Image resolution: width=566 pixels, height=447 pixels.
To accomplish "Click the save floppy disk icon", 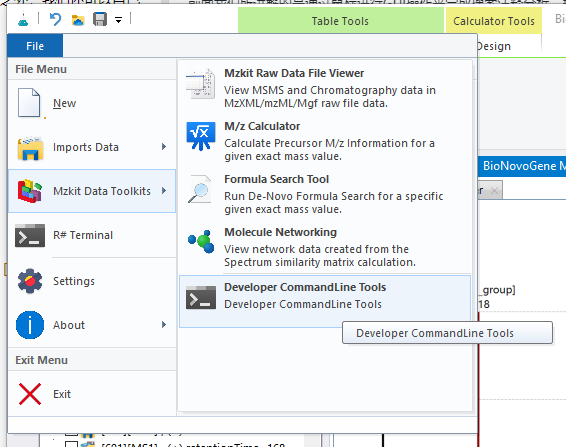I will pos(100,19).
